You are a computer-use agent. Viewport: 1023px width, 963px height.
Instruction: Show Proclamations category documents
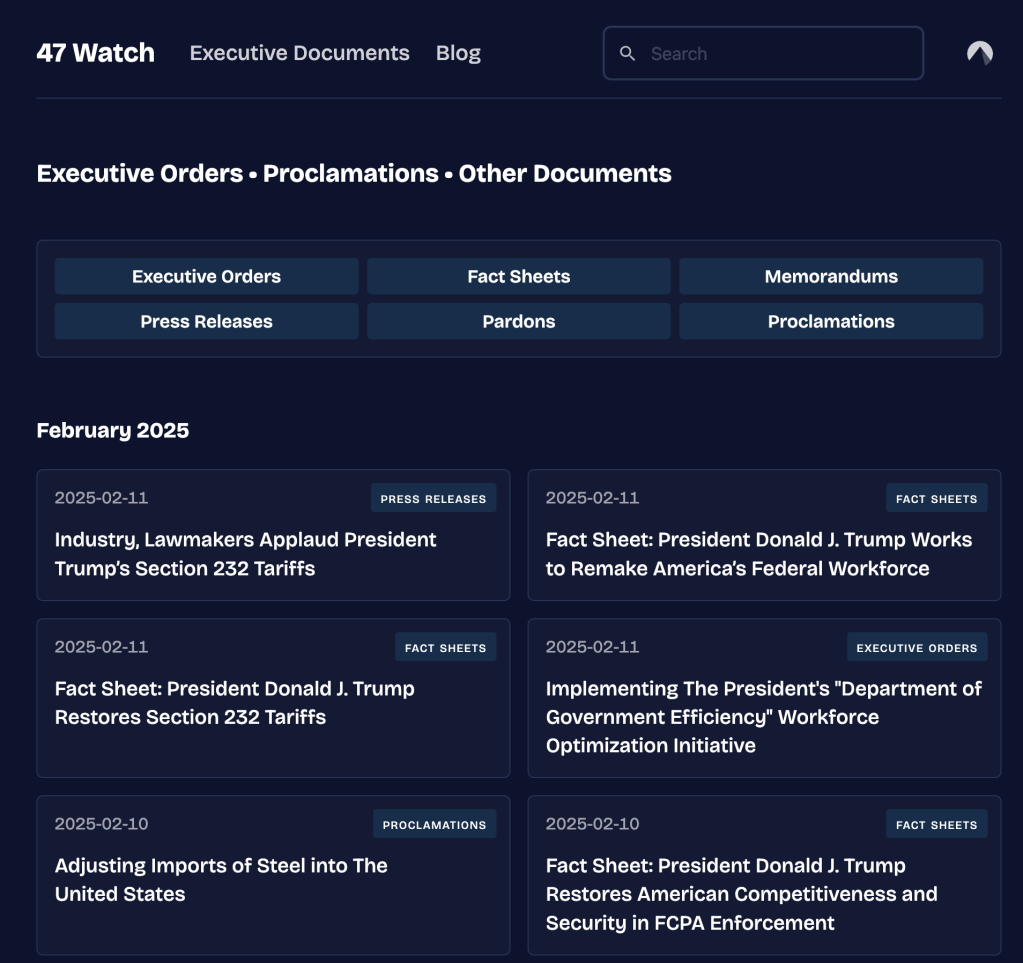click(x=830, y=321)
